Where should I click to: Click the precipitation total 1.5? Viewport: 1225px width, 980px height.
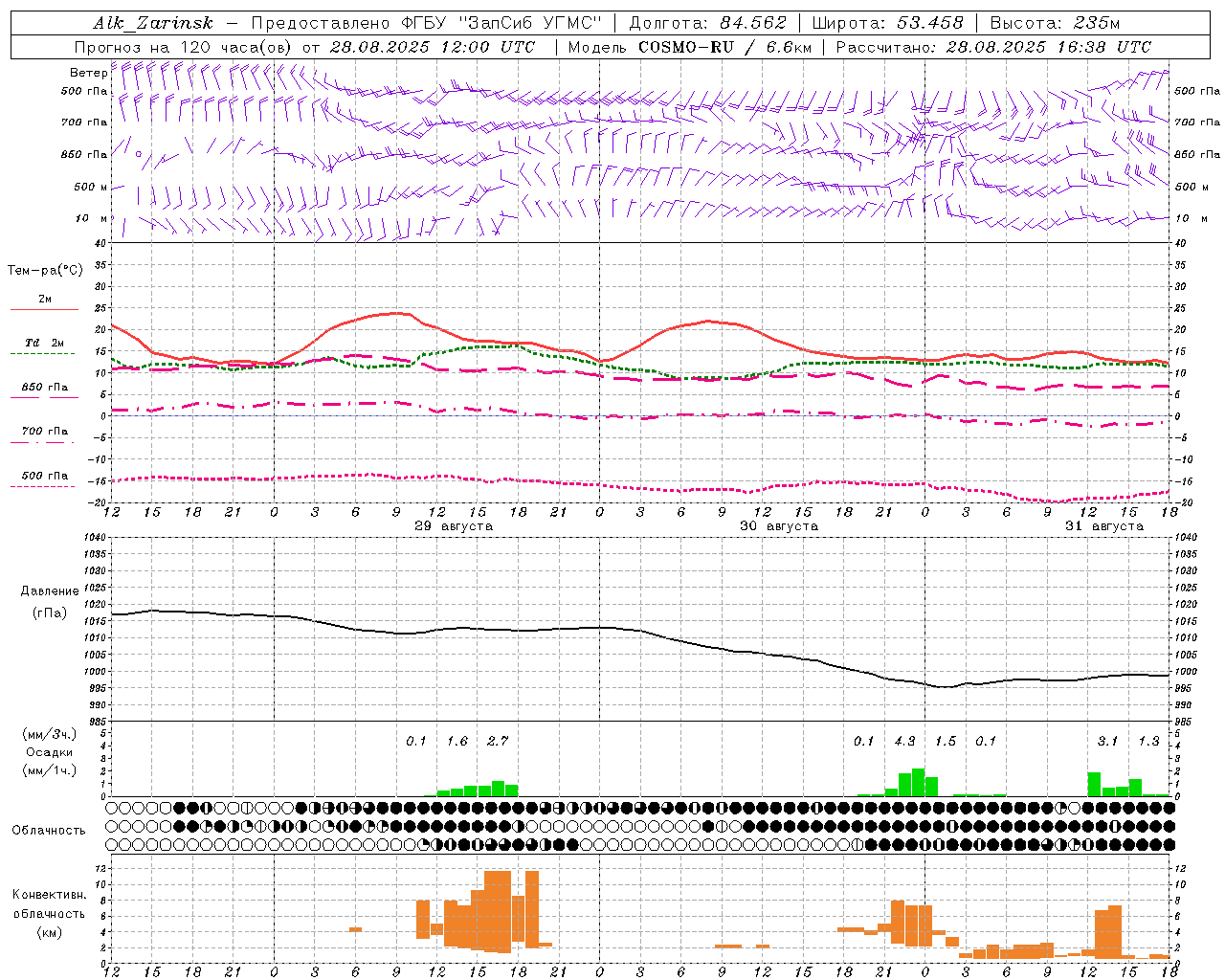[946, 742]
